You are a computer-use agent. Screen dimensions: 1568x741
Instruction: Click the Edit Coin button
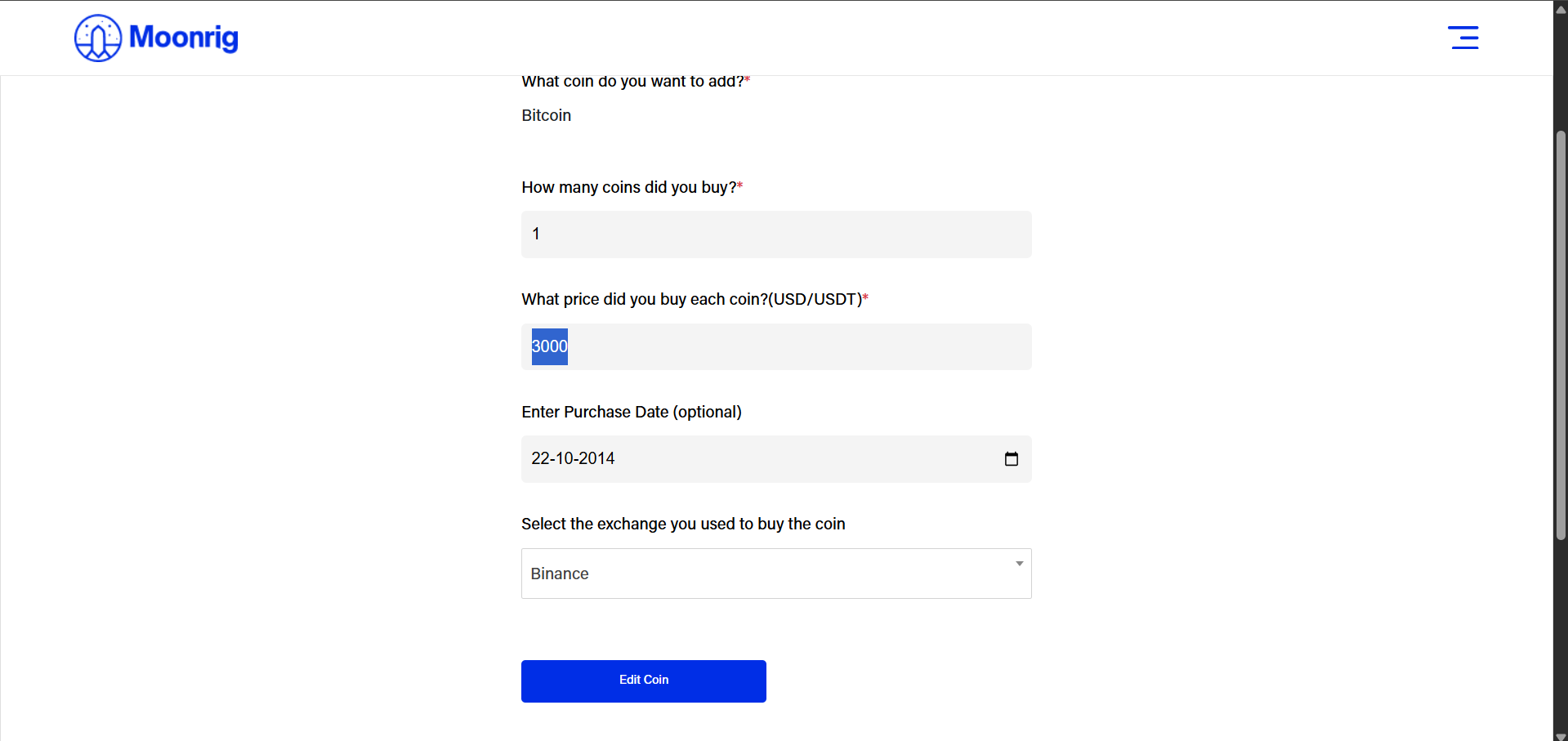click(x=644, y=681)
